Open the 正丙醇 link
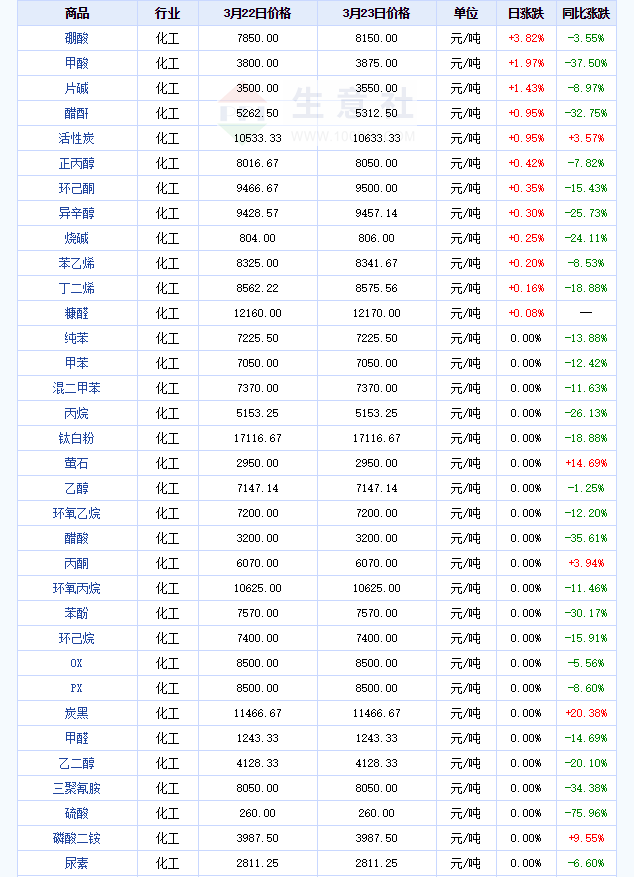The width and height of the screenshot is (634, 877). [x=77, y=163]
